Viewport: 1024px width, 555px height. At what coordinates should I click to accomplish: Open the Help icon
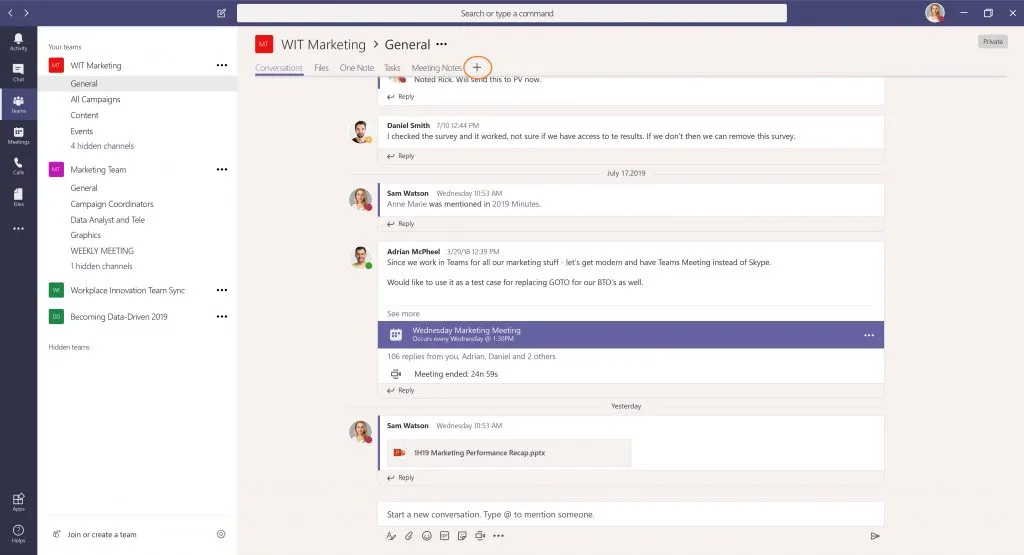pos(18,533)
